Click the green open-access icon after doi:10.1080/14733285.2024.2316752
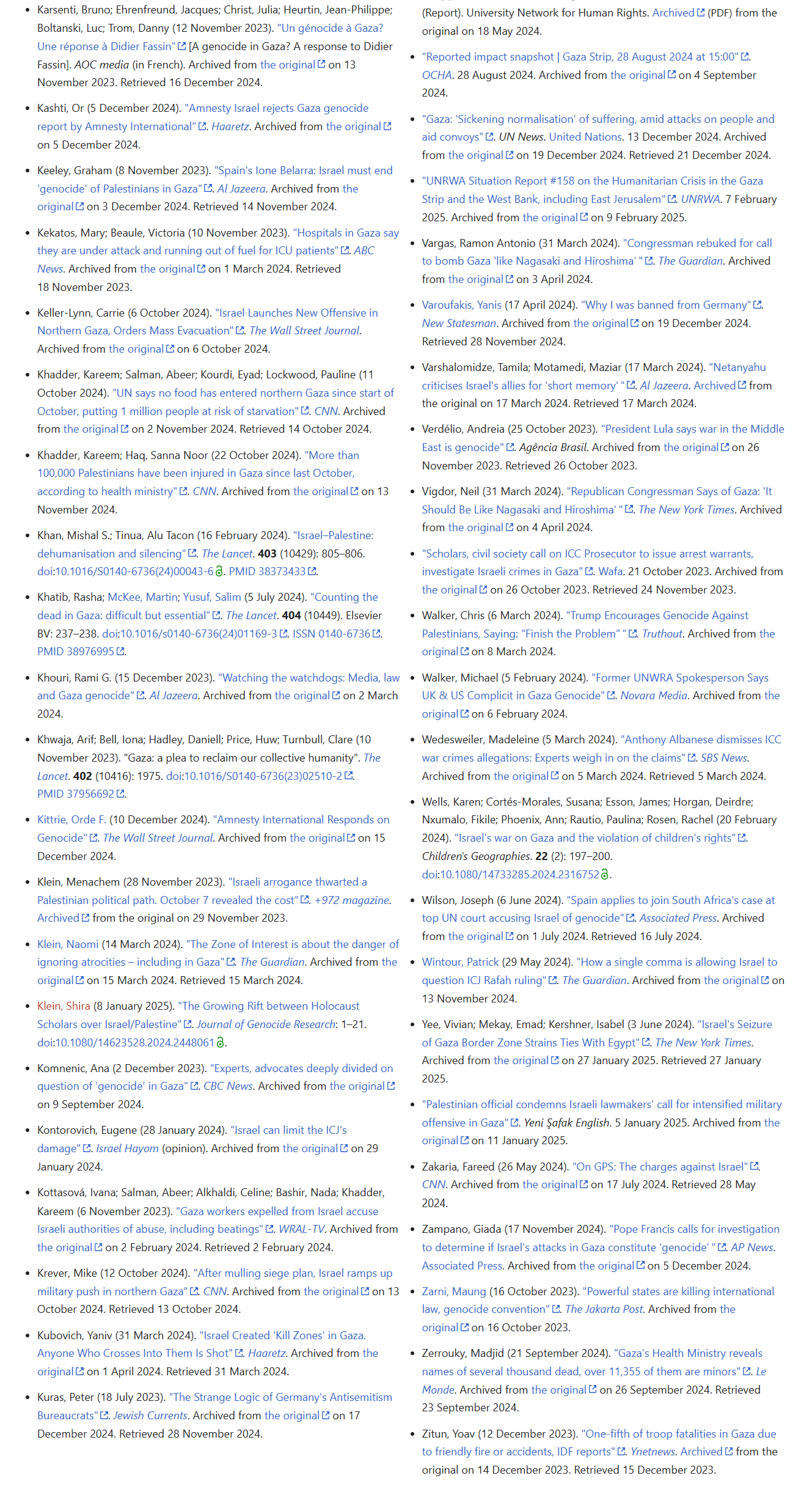This screenshot has width=812, height=1492. click(605, 875)
